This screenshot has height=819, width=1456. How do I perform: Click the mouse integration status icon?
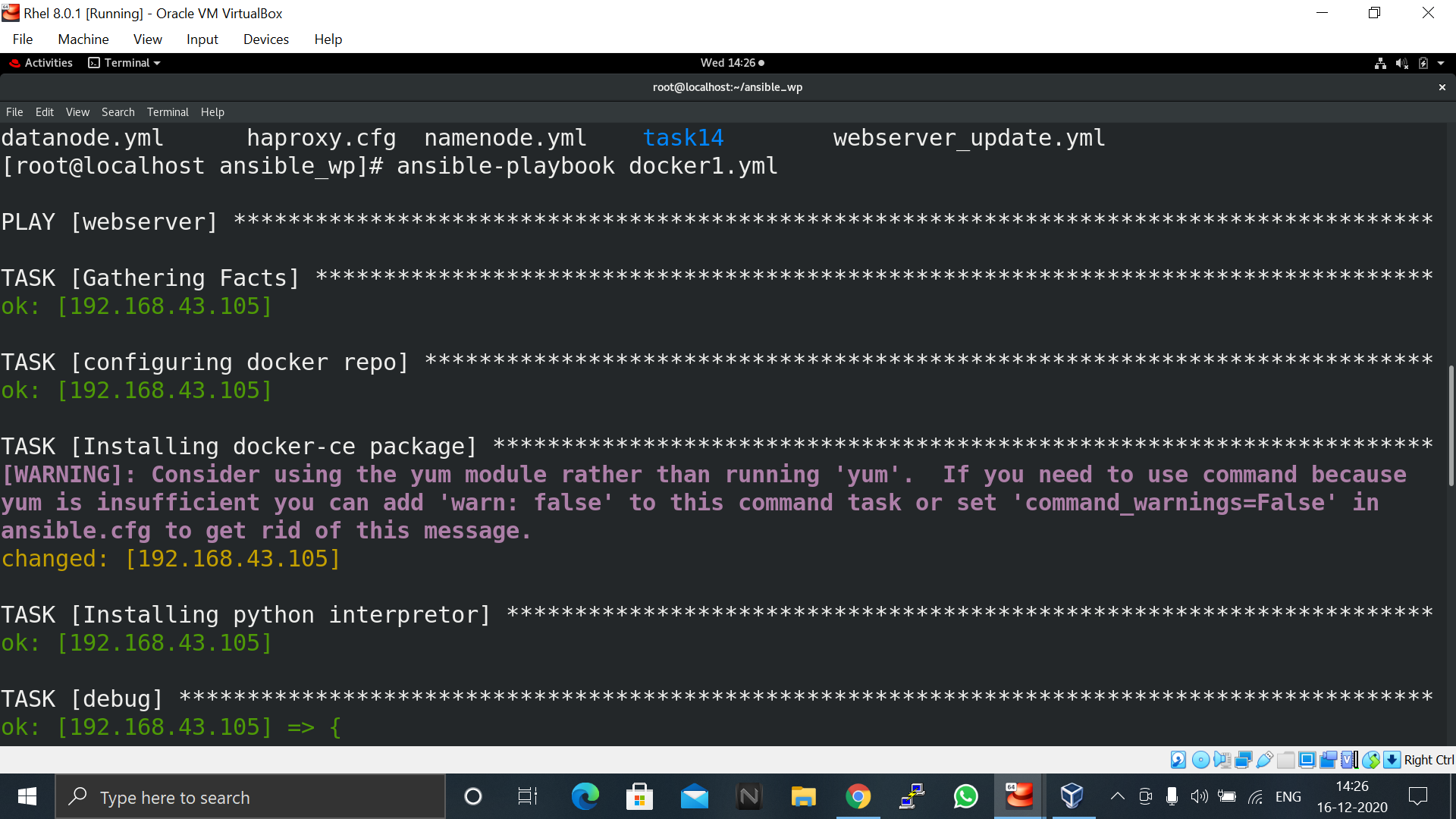(1370, 760)
